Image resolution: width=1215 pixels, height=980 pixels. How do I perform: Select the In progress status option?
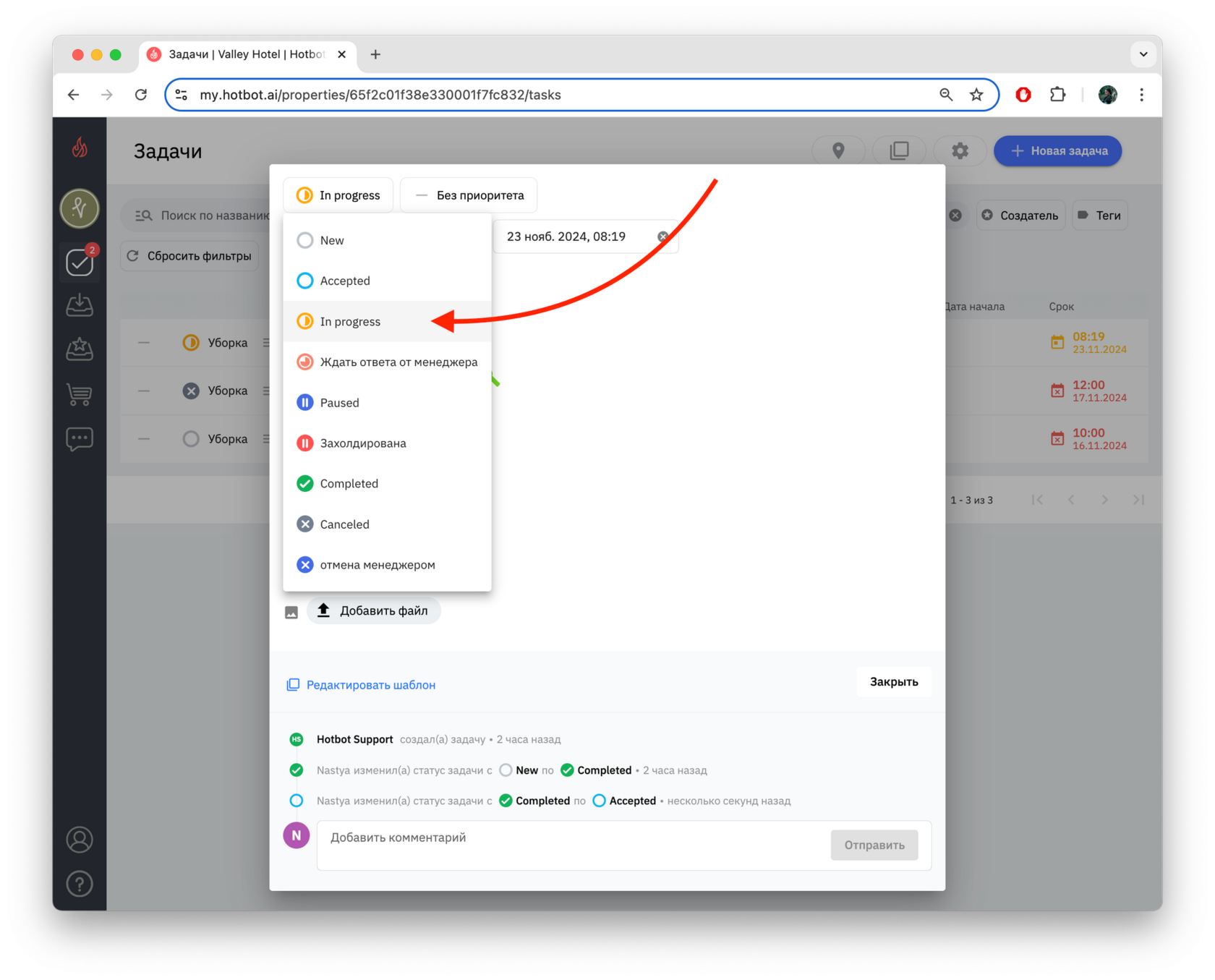point(387,321)
